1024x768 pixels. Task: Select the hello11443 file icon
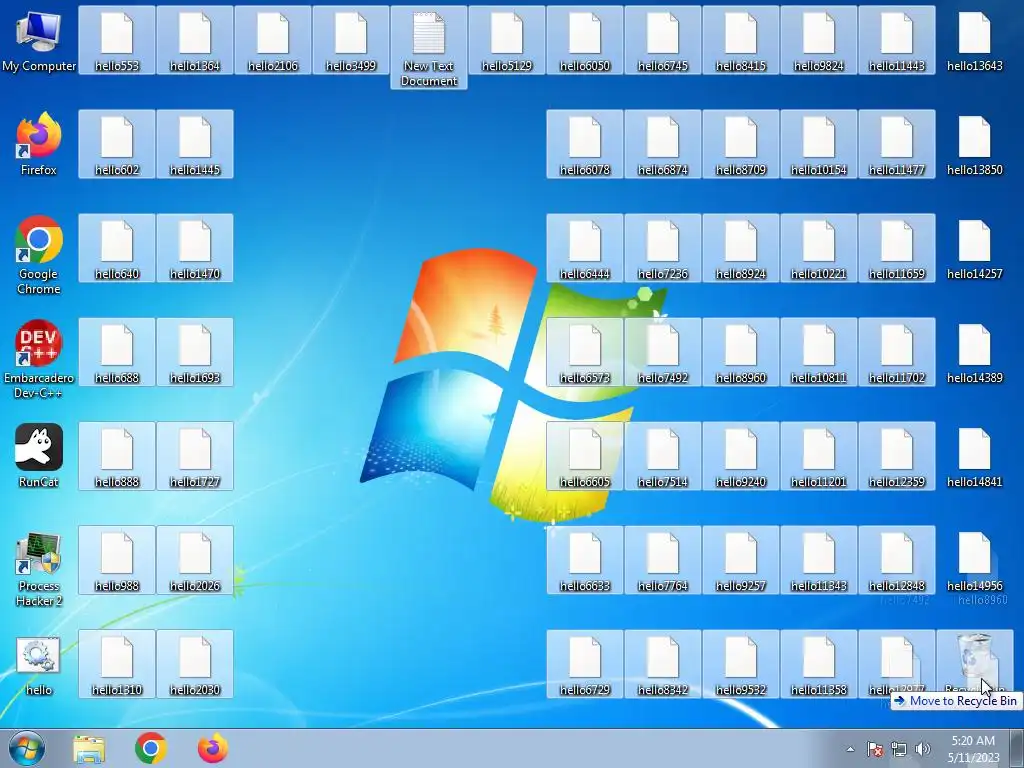897,40
